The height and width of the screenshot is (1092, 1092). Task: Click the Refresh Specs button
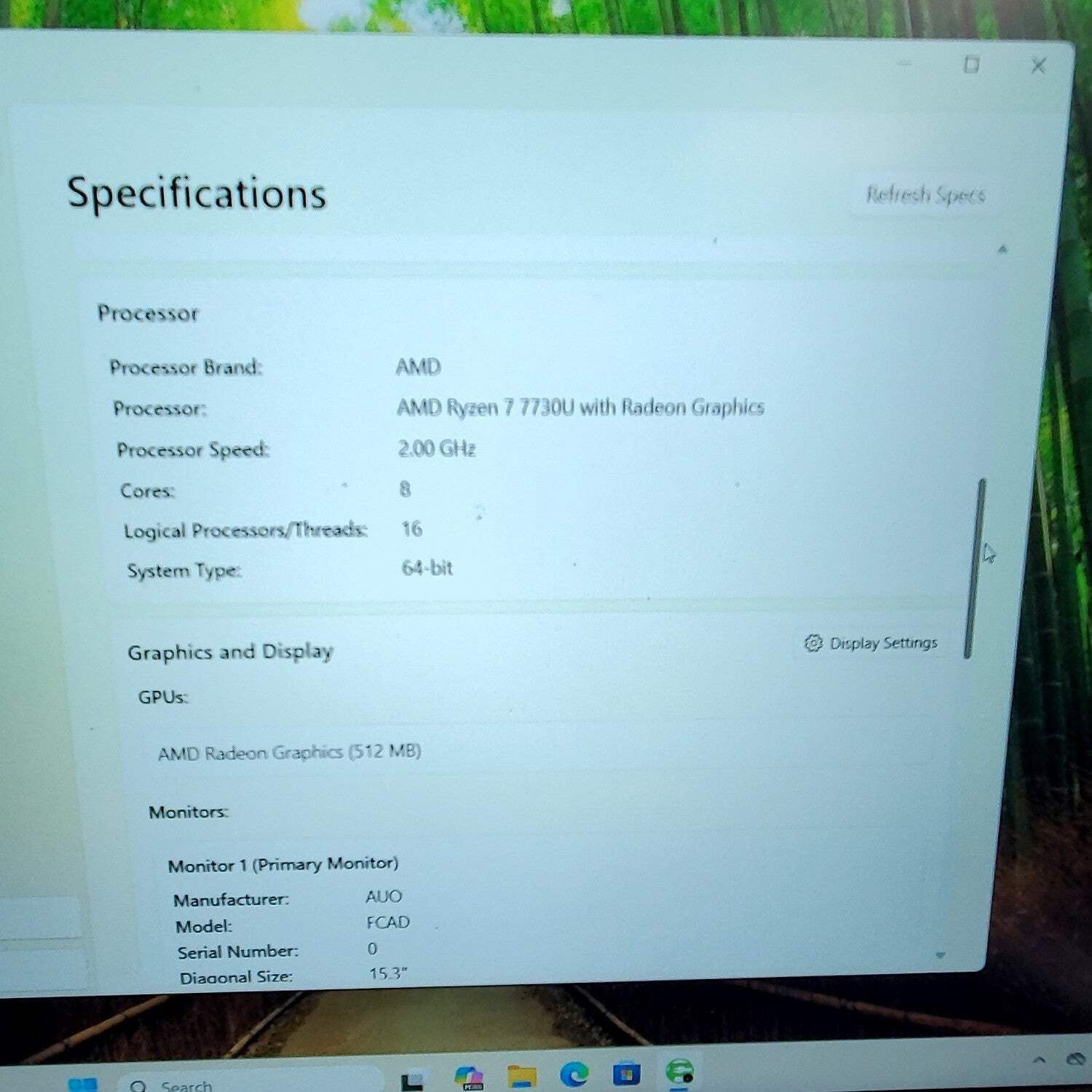click(x=925, y=195)
